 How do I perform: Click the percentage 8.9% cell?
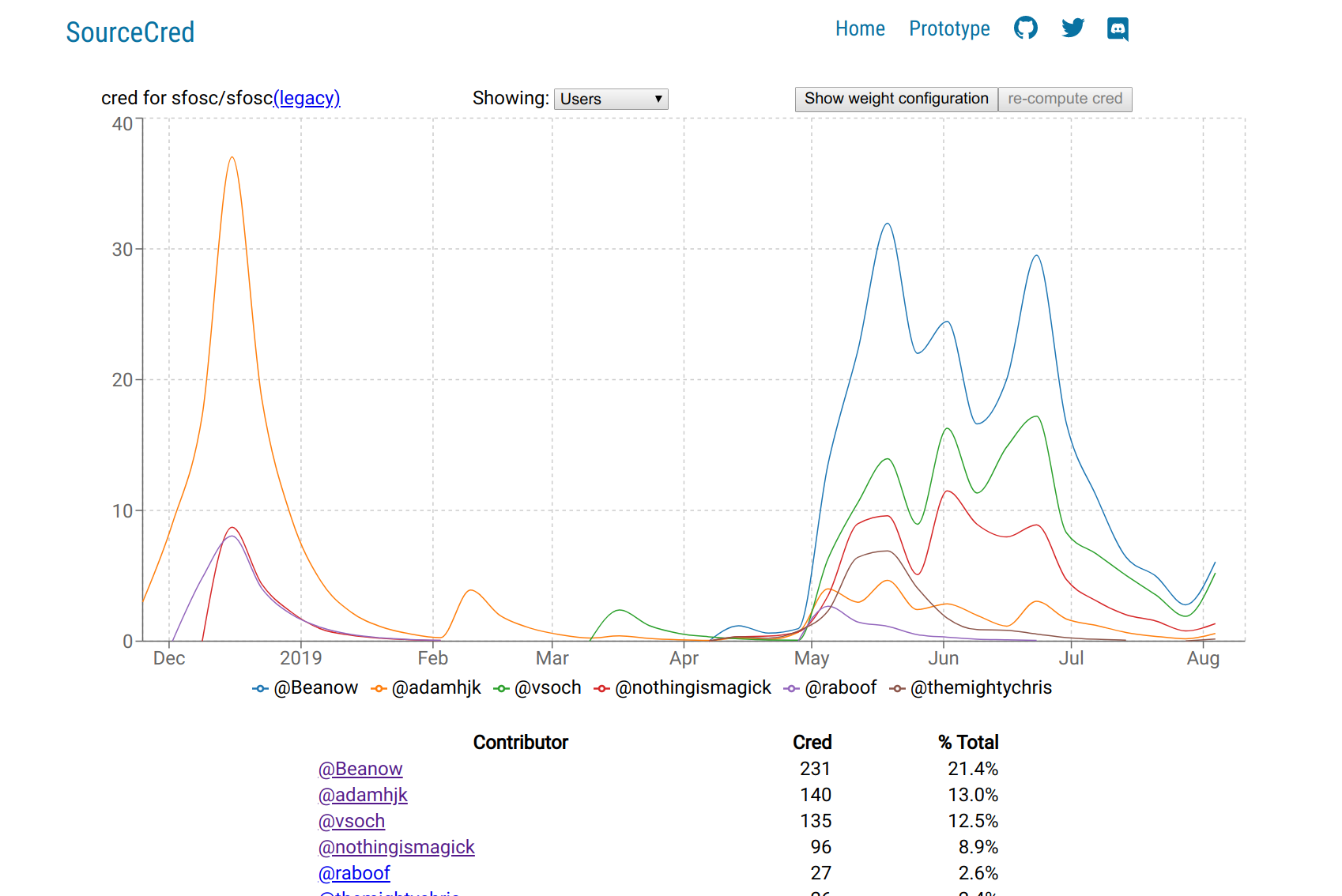pos(978,847)
